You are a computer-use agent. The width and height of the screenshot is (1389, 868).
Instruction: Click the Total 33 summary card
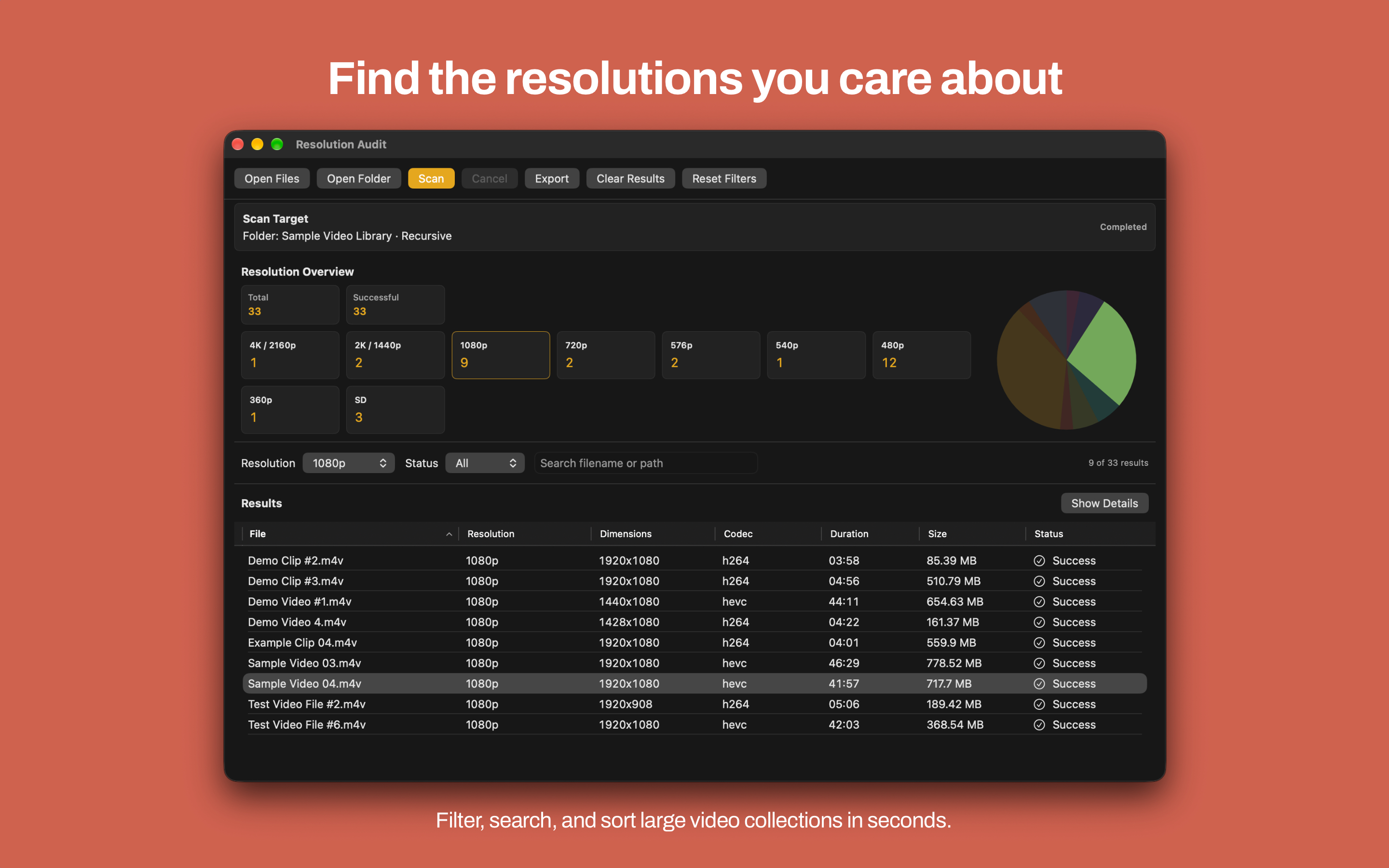[x=290, y=304]
